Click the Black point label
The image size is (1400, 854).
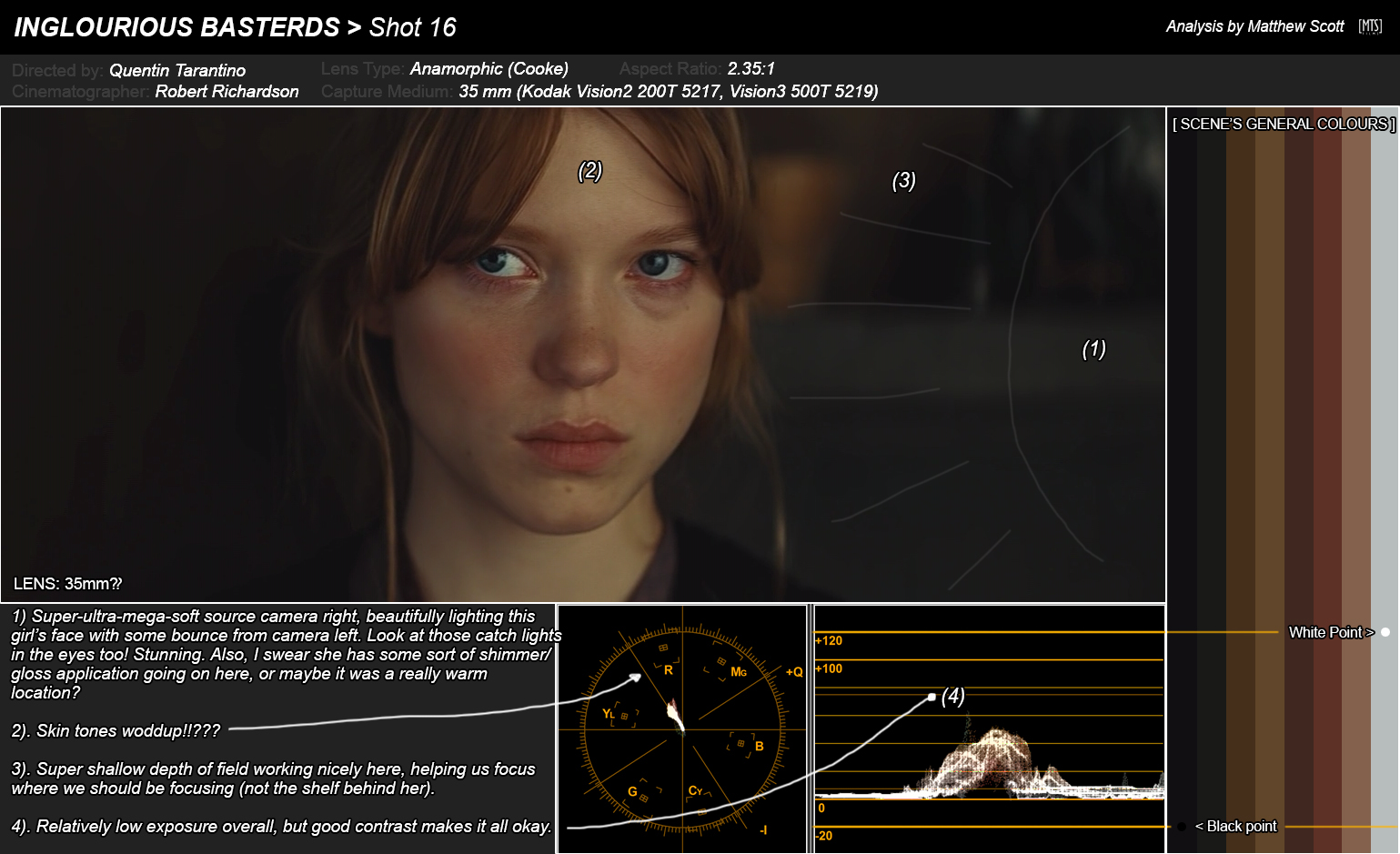[1235, 826]
